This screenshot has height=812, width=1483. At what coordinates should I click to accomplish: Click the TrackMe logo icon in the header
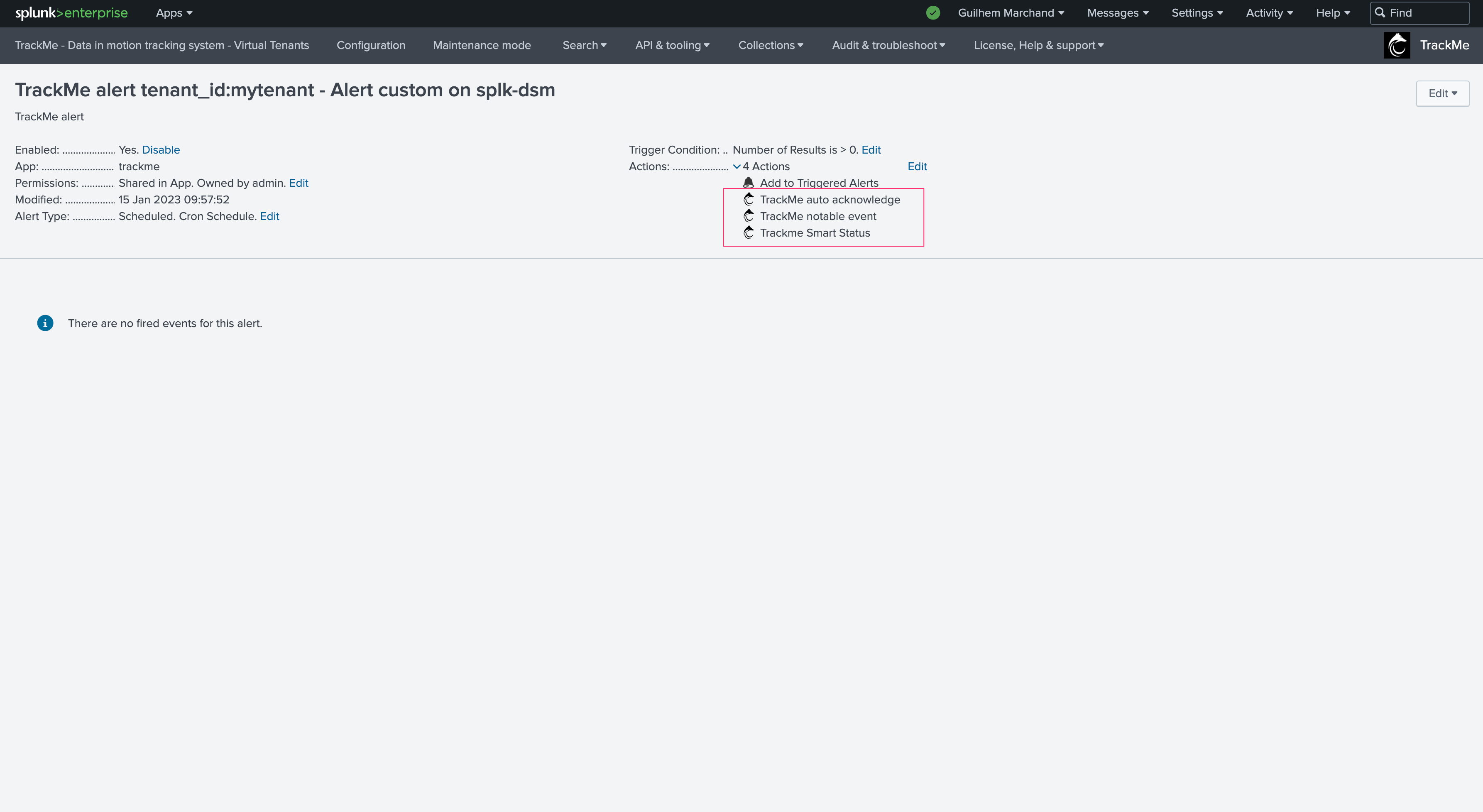pyautogui.click(x=1397, y=46)
